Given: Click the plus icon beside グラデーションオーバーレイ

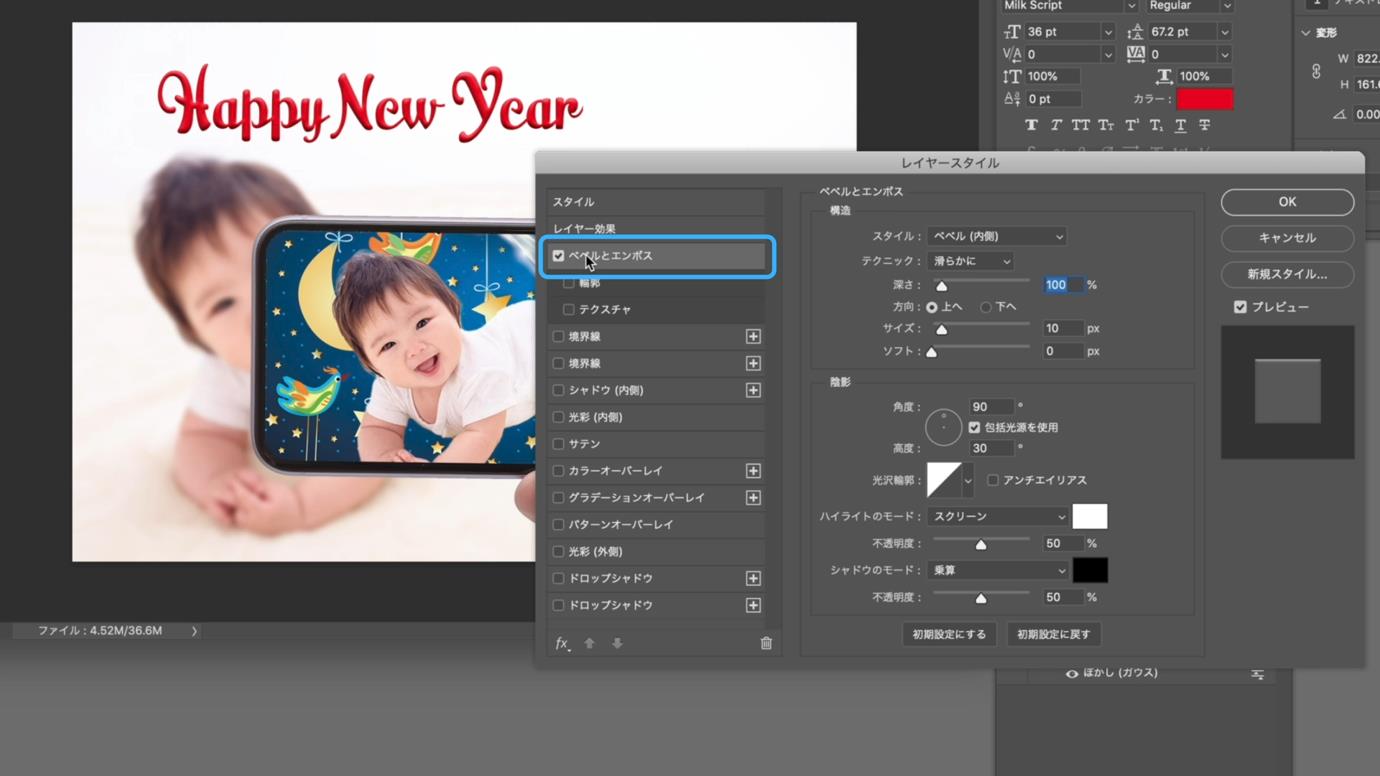Looking at the screenshot, I should click(753, 498).
